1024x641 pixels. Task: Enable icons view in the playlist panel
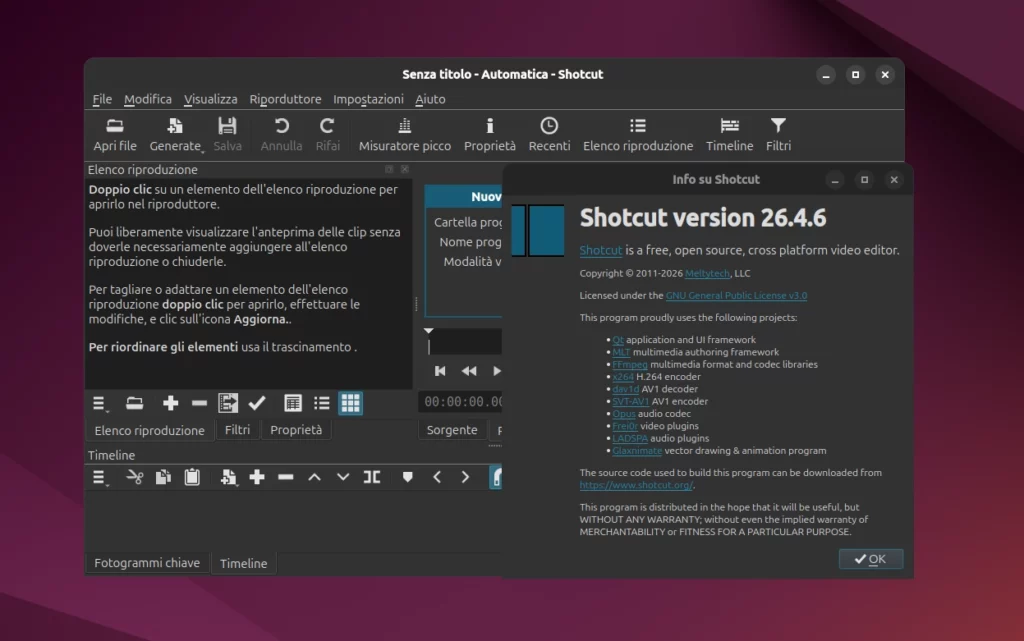(351, 404)
